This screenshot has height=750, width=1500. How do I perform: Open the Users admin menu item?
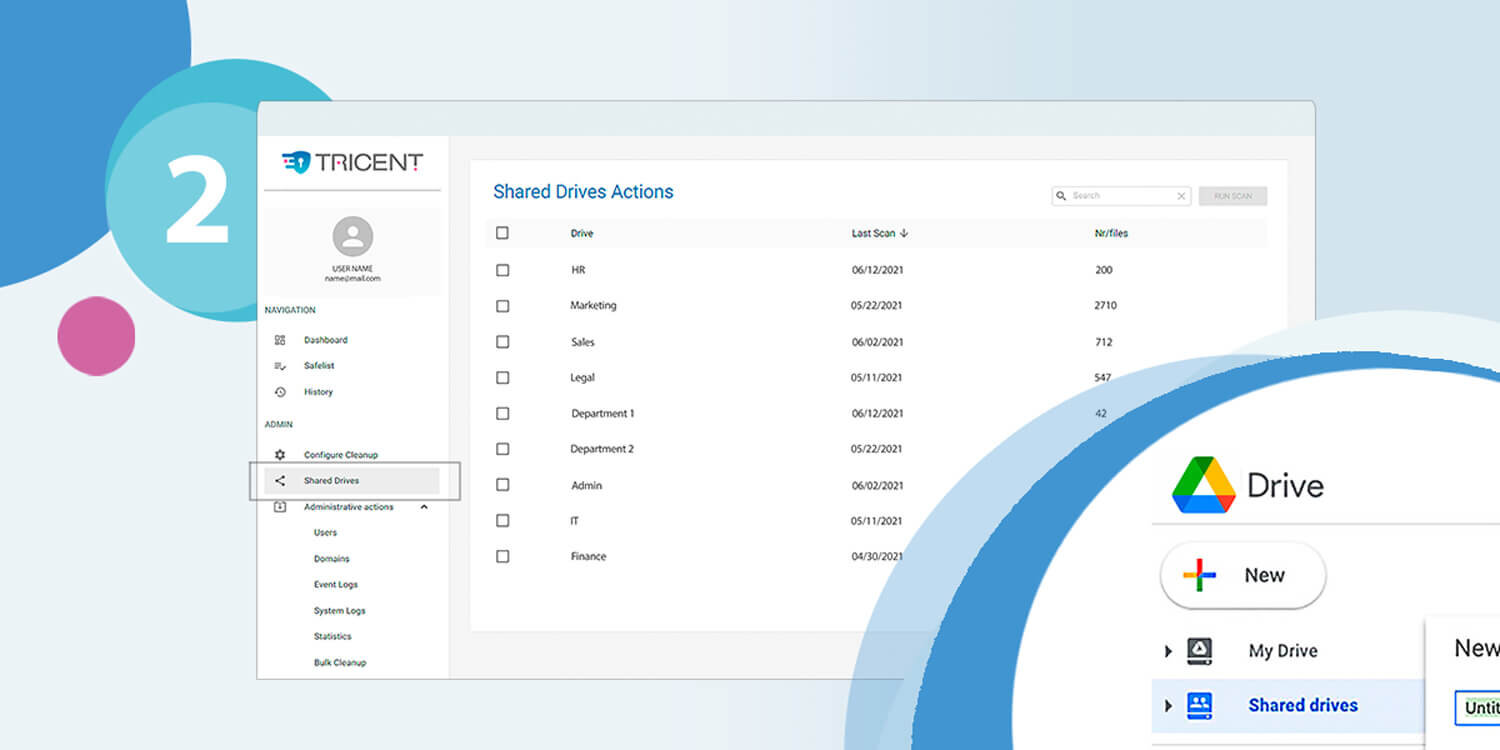[325, 533]
